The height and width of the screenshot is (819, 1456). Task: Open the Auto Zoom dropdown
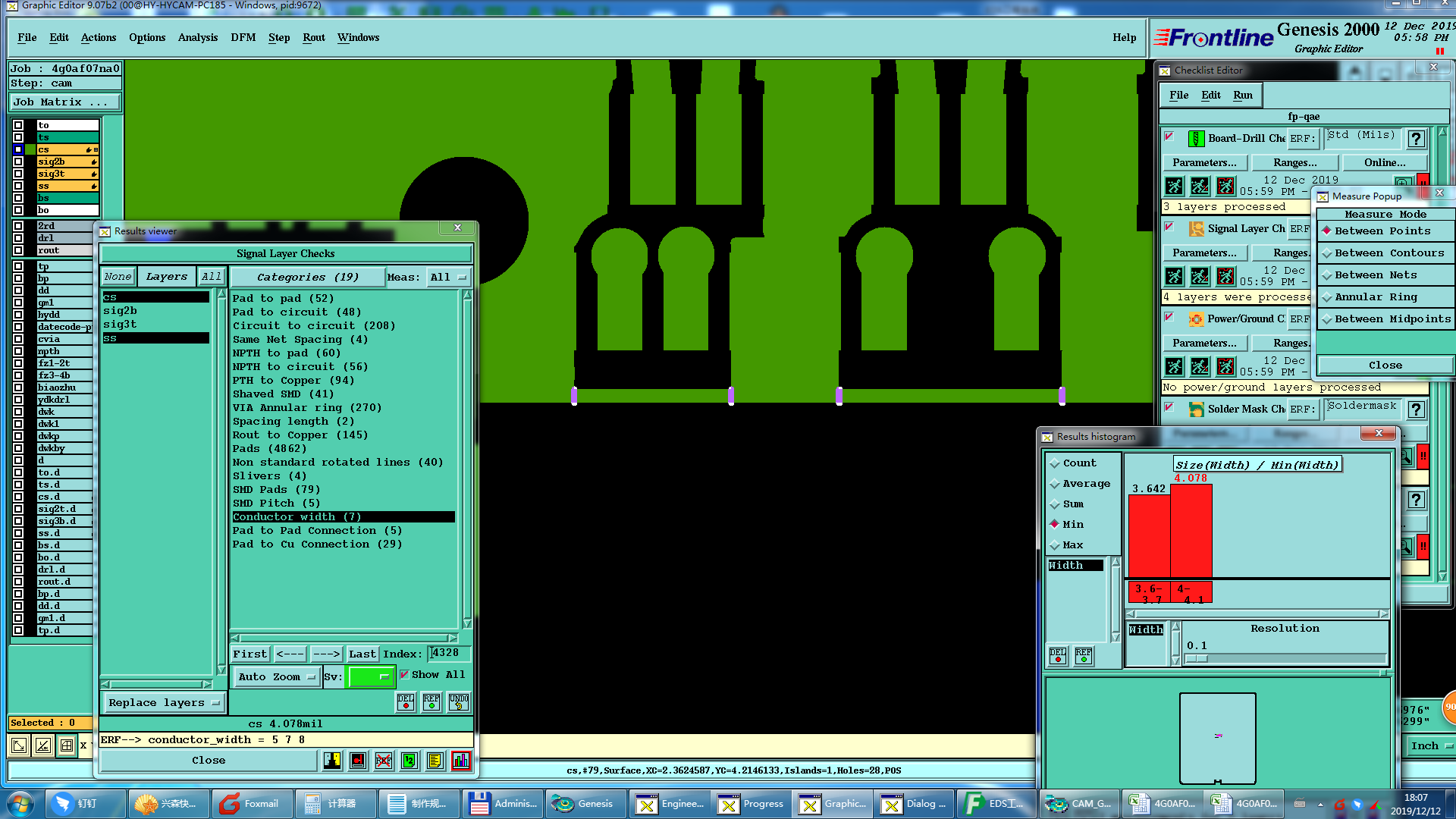click(x=276, y=677)
